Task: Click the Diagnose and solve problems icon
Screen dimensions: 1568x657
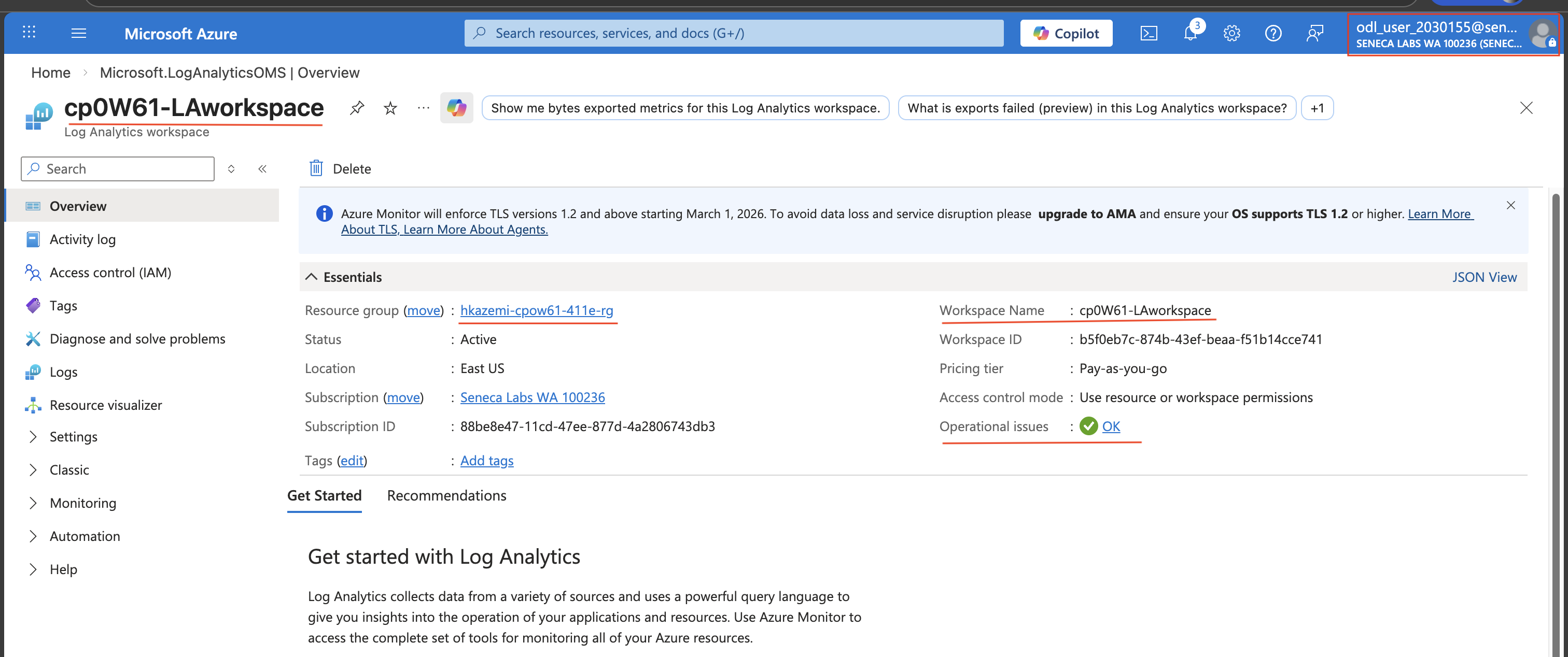Action: click(x=33, y=339)
